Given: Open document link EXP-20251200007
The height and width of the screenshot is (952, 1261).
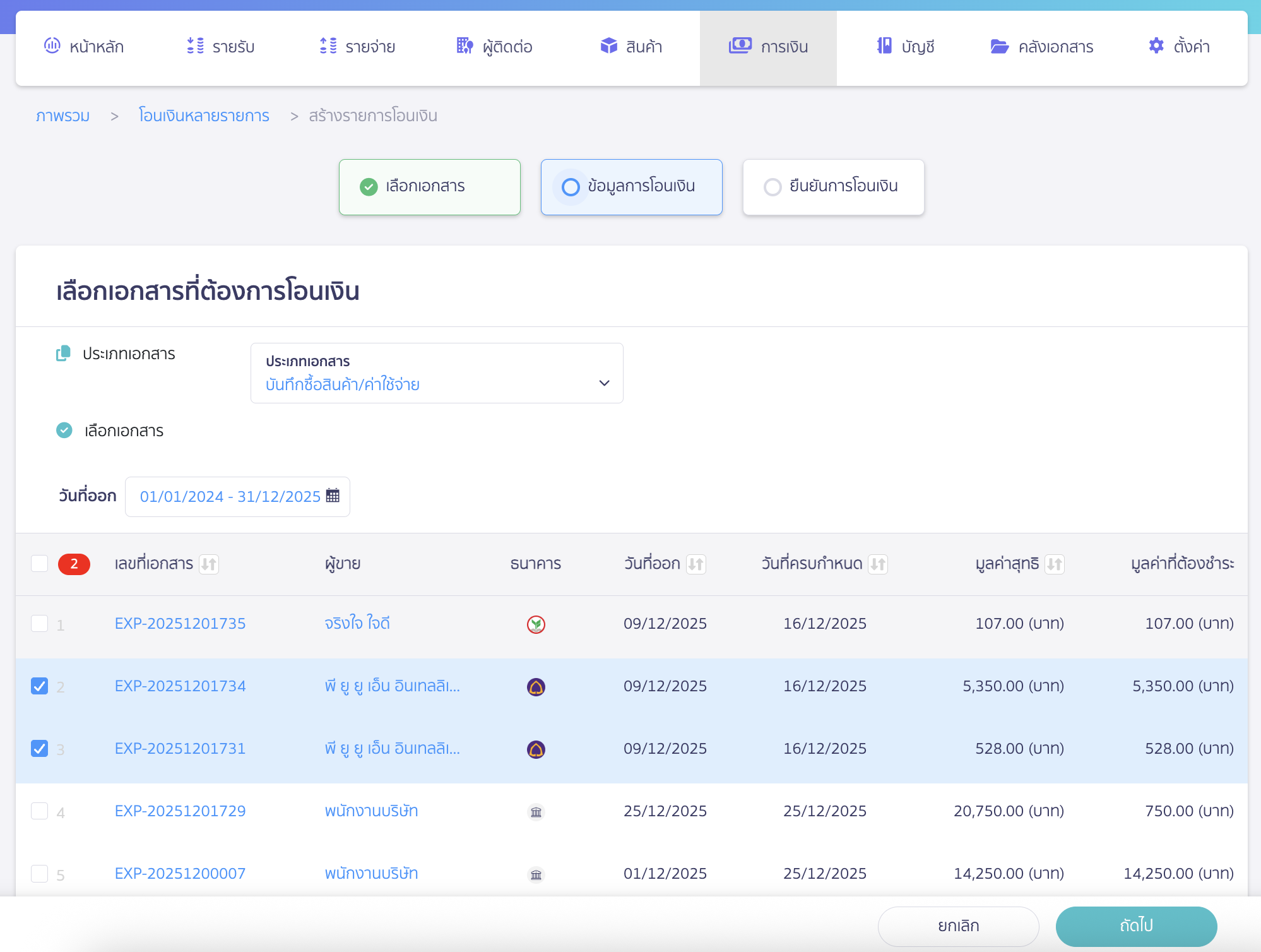Looking at the screenshot, I should [x=180, y=874].
